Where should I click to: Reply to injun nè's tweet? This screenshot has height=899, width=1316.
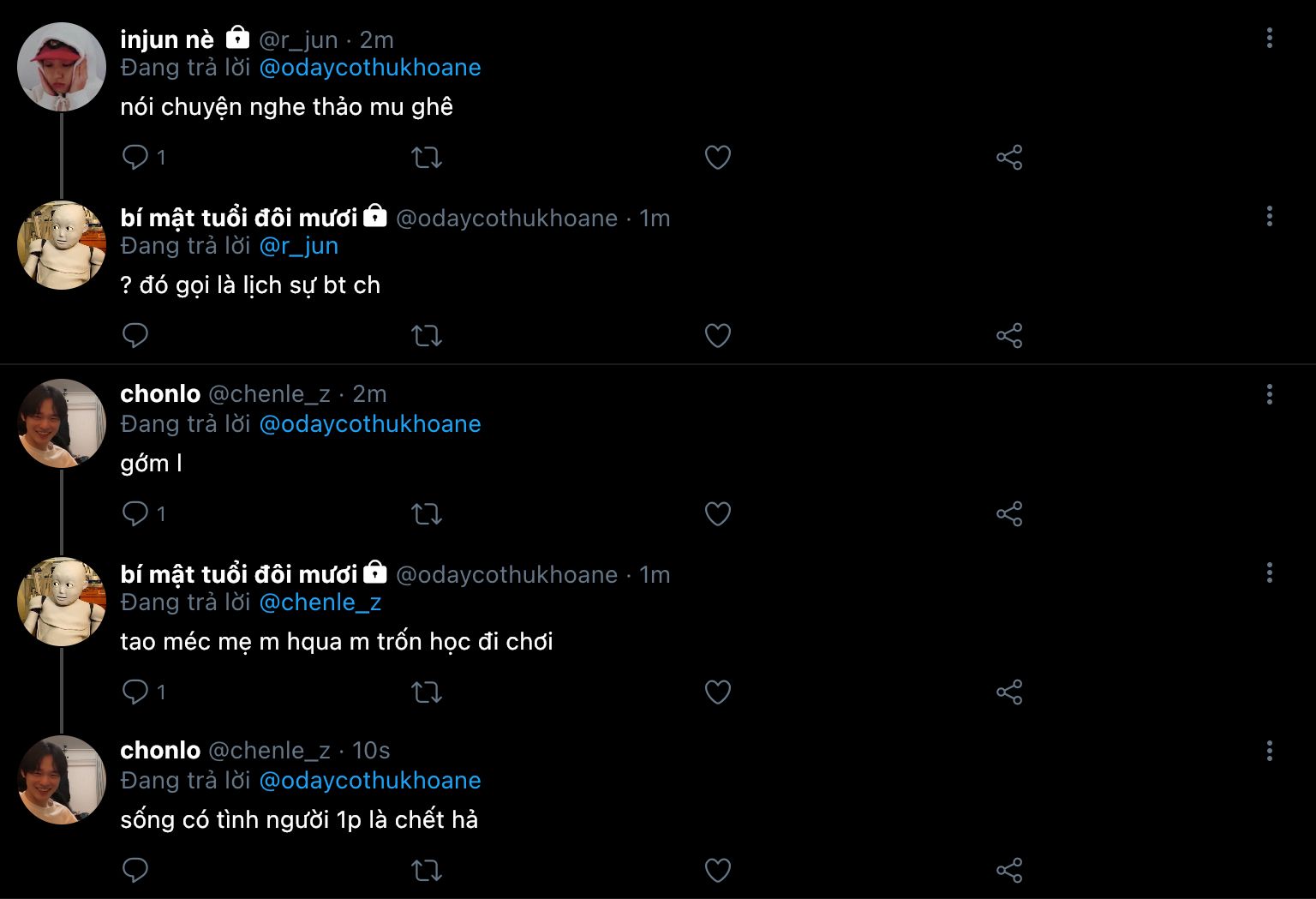135,157
